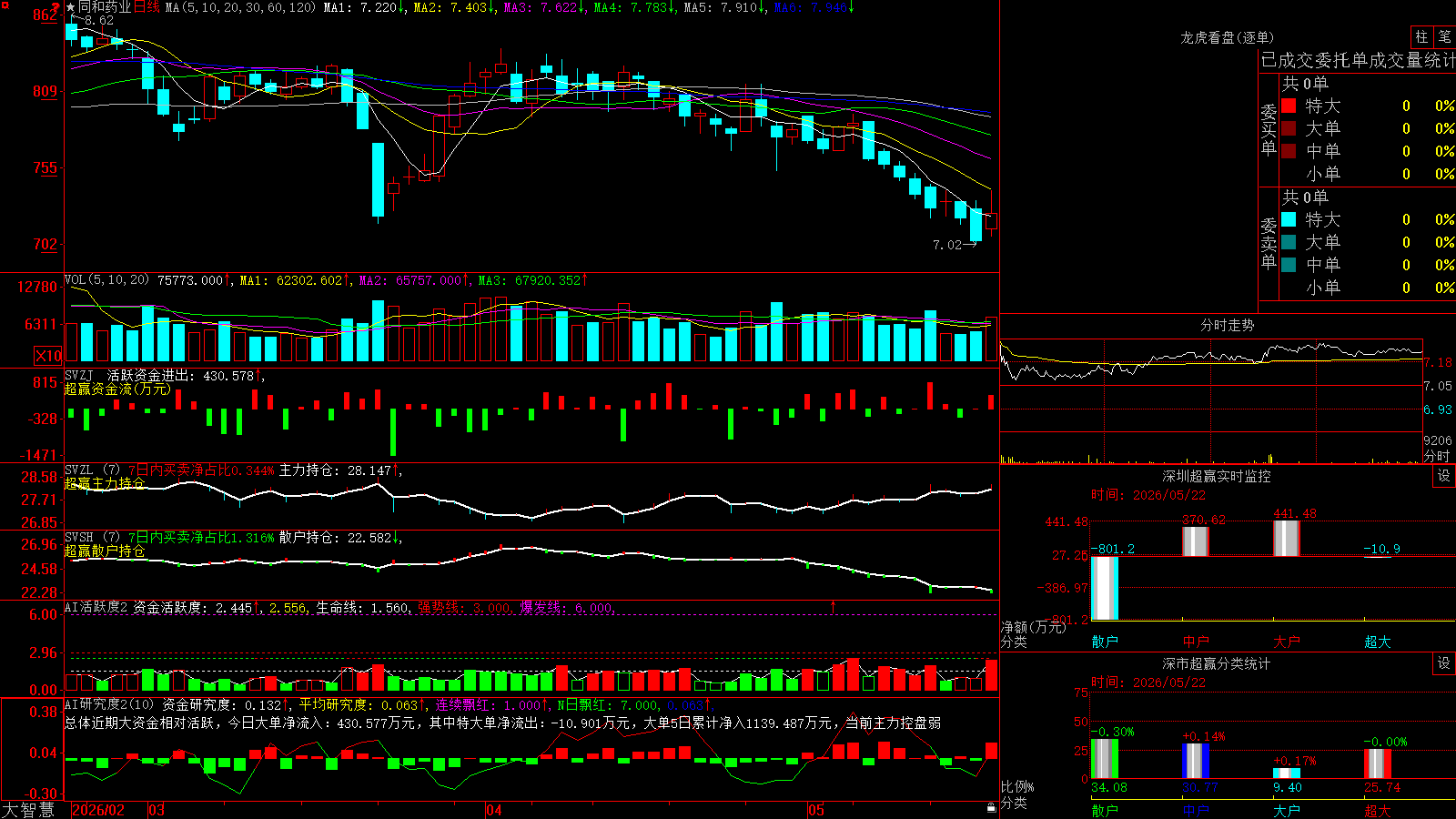Click the 超赢资金流(万元) label
1456x819 pixels.
point(117,389)
